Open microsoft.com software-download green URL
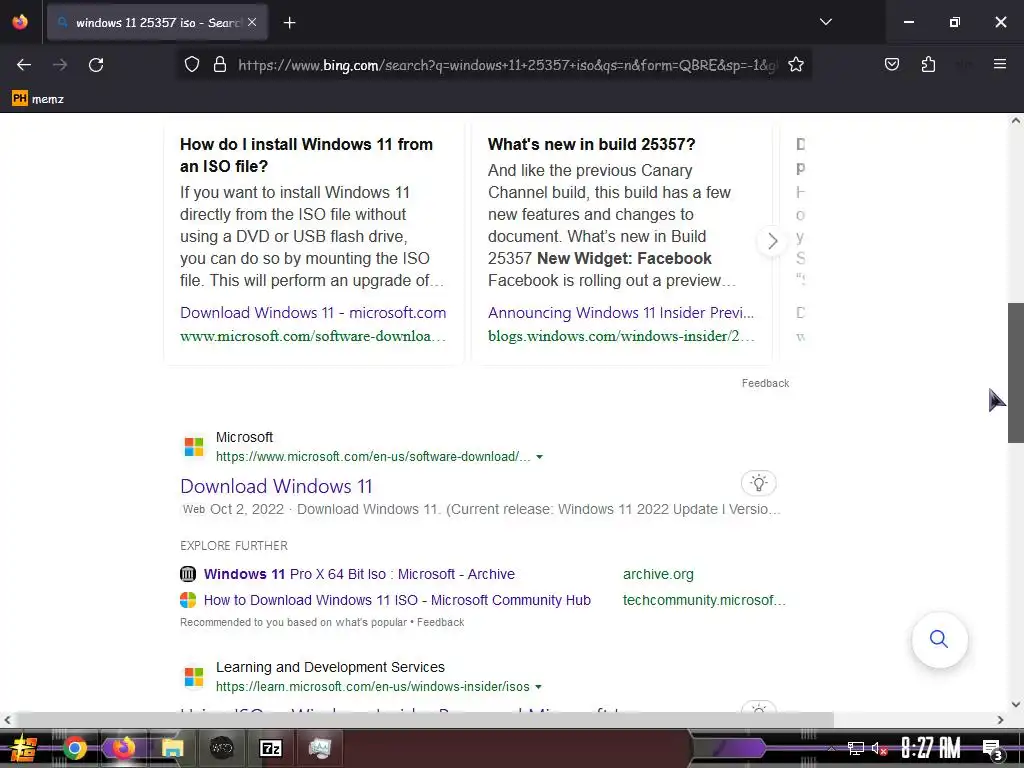 pyautogui.click(x=373, y=456)
